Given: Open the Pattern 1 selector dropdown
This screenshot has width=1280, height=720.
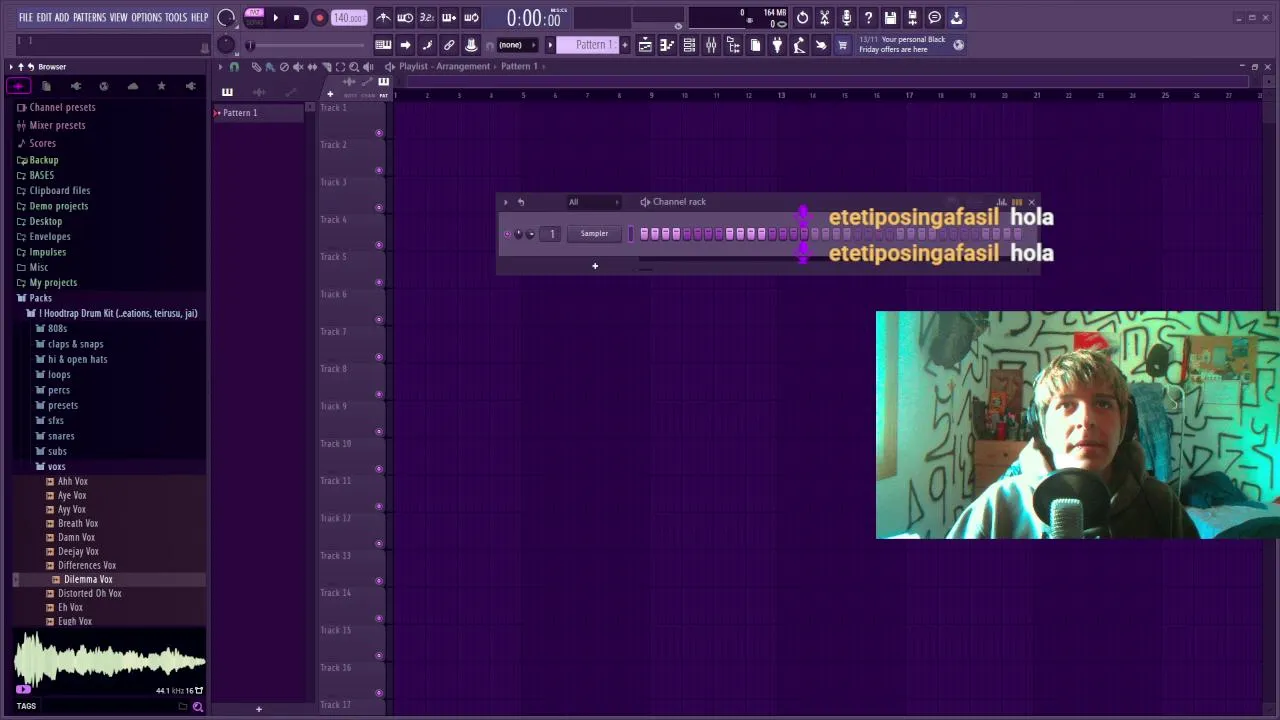Looking at the screenshot, I should tap(589, 45).
